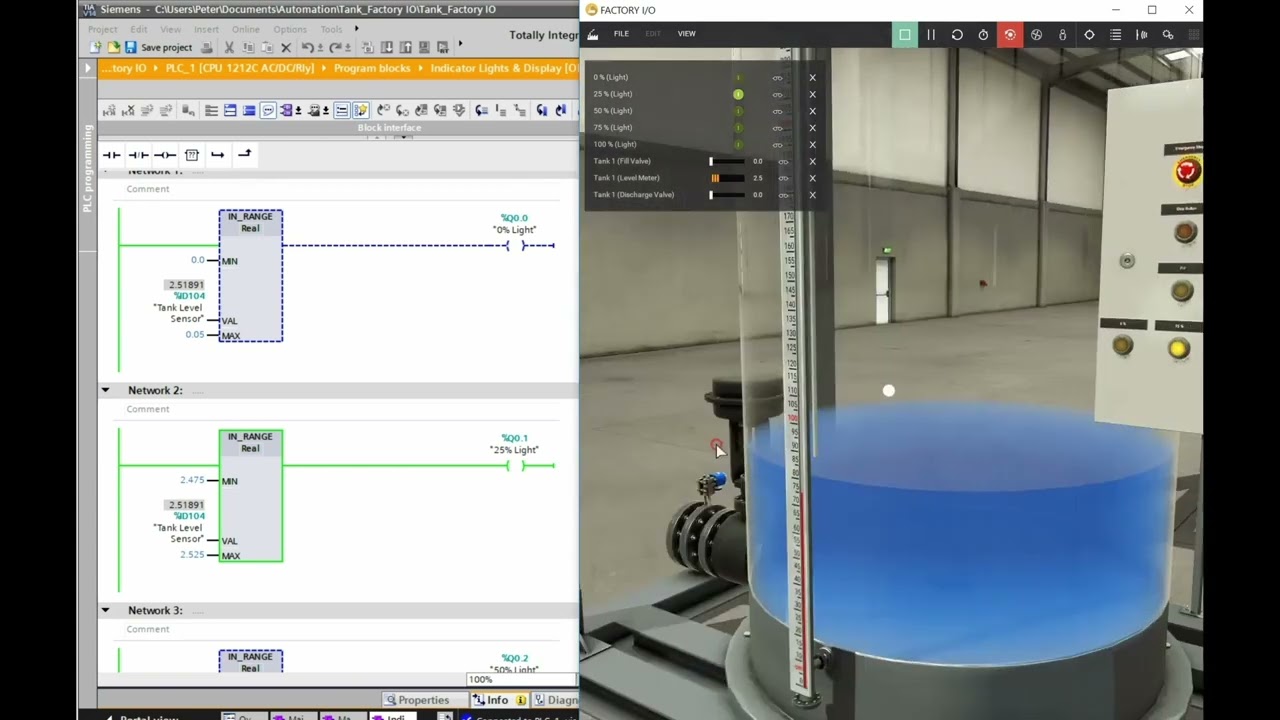Screen dimensions: 1280x720
Task: Open the 100% zoom level dropdown
Action: 520,680
